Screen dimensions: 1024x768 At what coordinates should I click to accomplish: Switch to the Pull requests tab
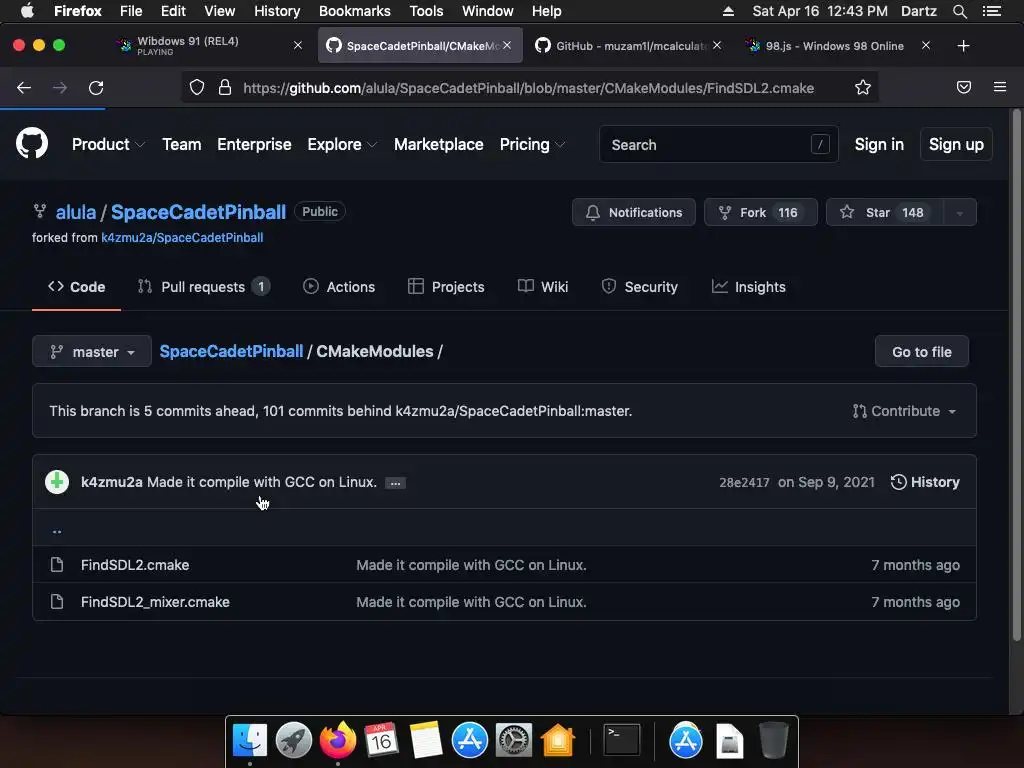coord(203,287)
